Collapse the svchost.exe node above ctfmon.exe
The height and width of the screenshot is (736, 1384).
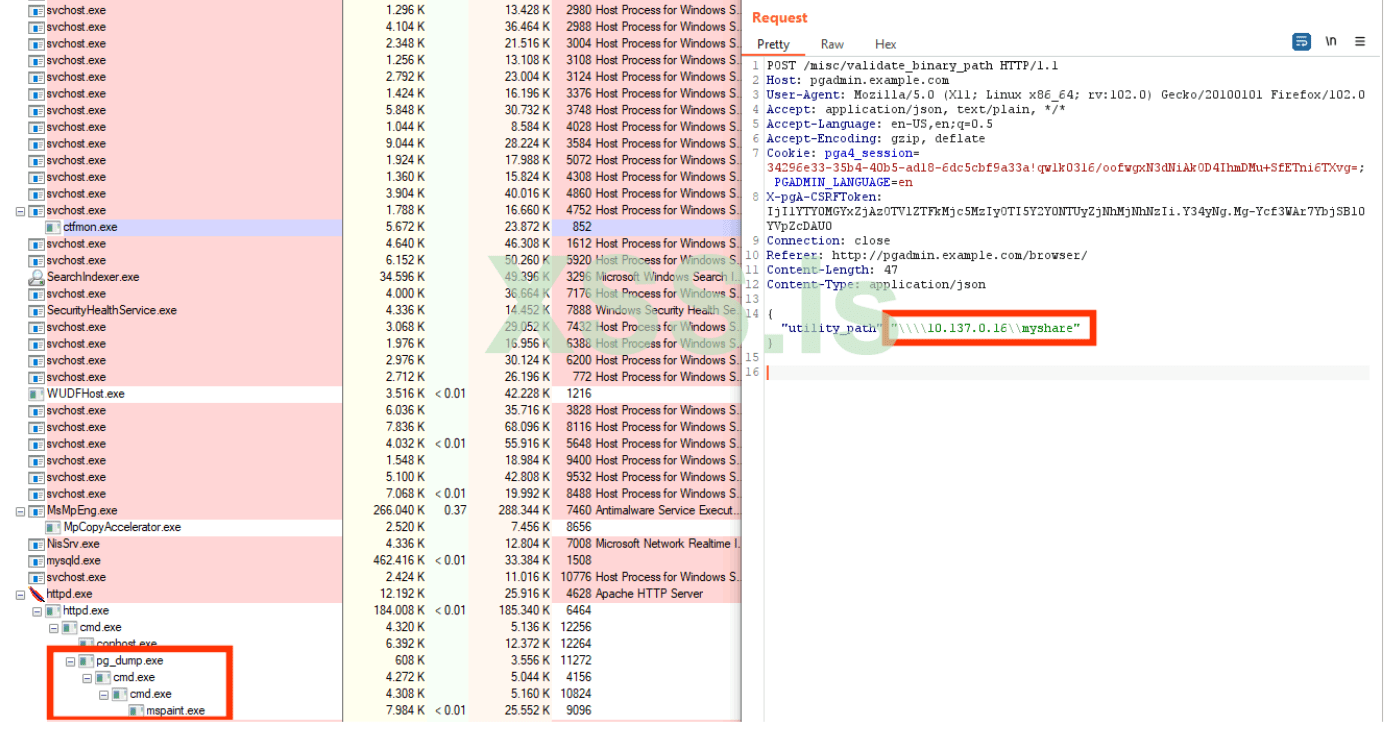[21, 211]
